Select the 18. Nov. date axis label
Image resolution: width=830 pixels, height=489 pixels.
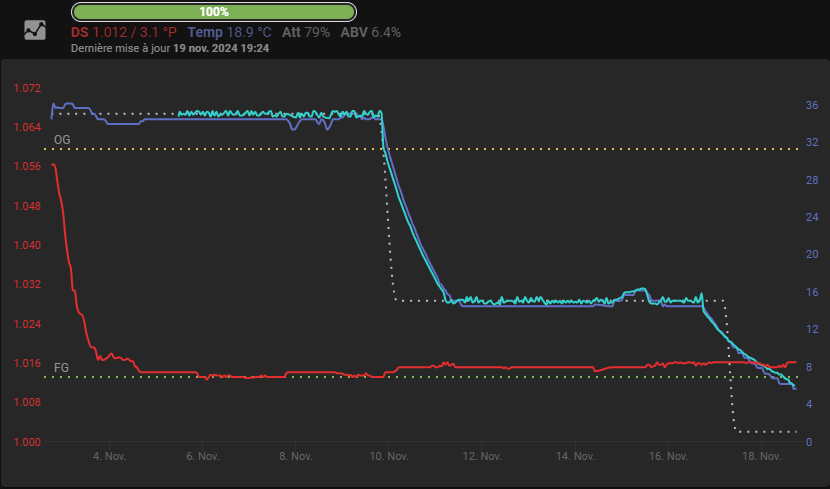pyautogui.click(x=763, y=456)
